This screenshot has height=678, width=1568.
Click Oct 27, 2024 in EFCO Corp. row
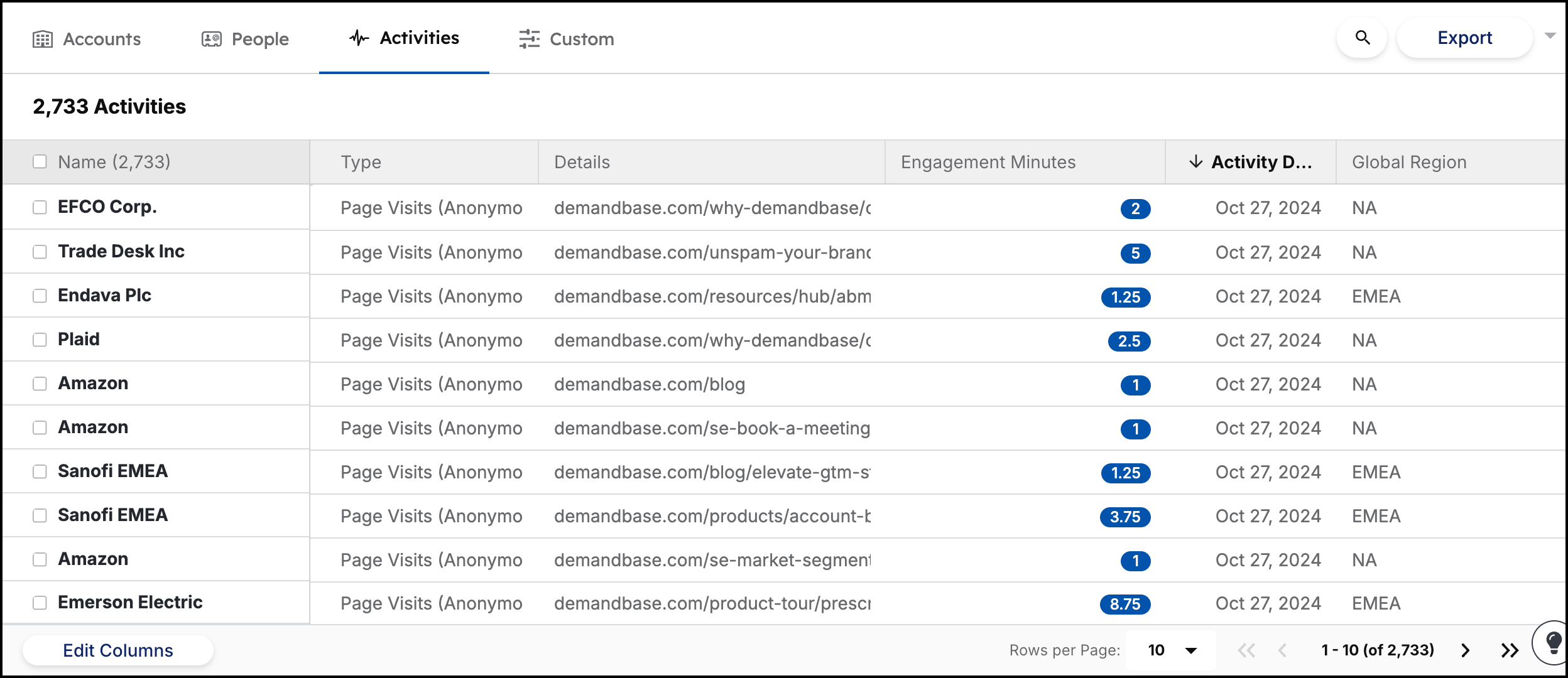(1268, 208)
